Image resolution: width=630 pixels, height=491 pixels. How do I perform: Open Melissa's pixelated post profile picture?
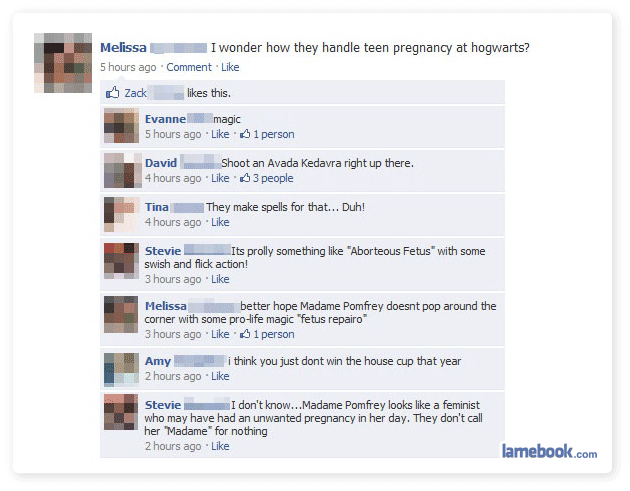click(63, 63)
